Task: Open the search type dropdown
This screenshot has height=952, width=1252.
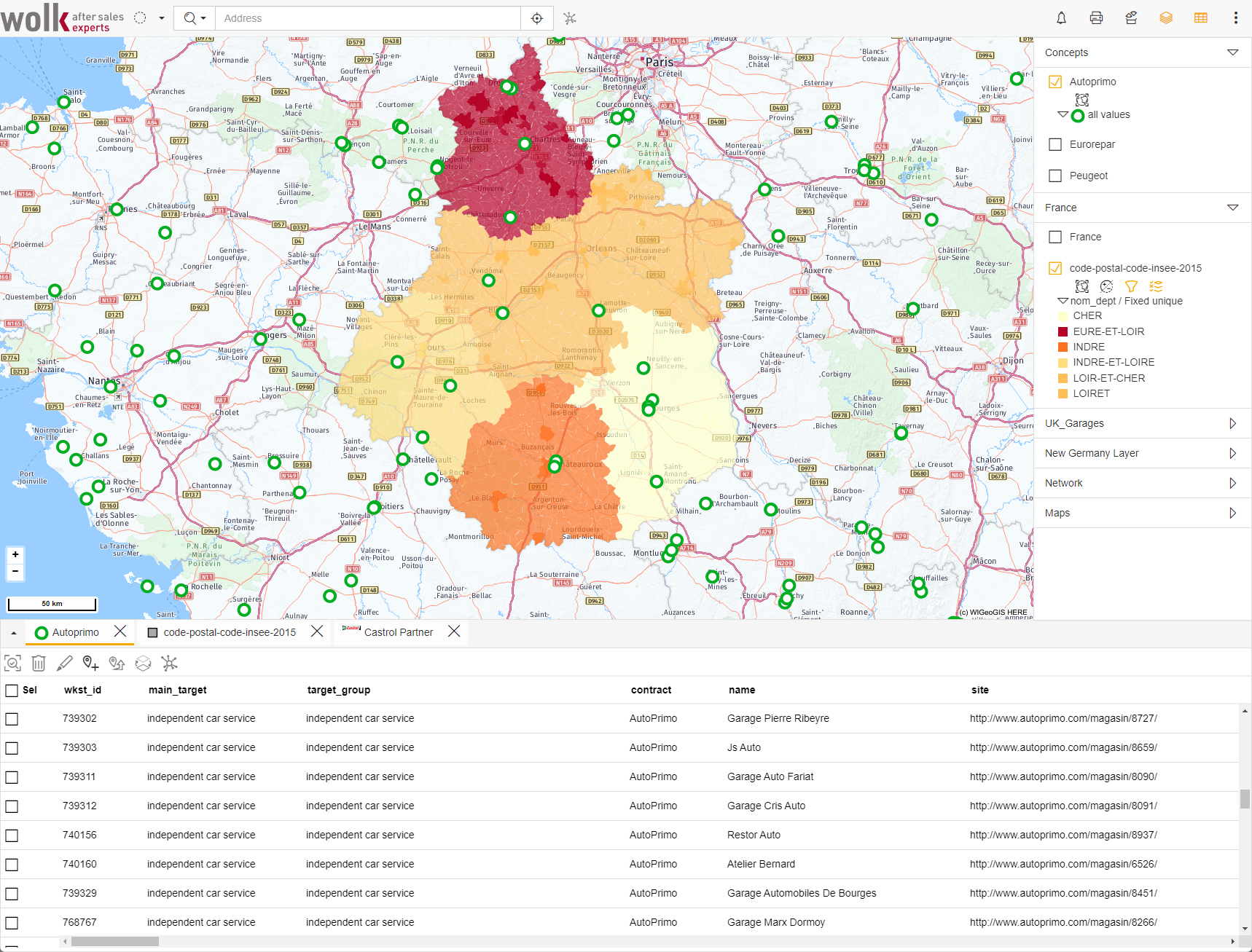Action: (195, 18)
